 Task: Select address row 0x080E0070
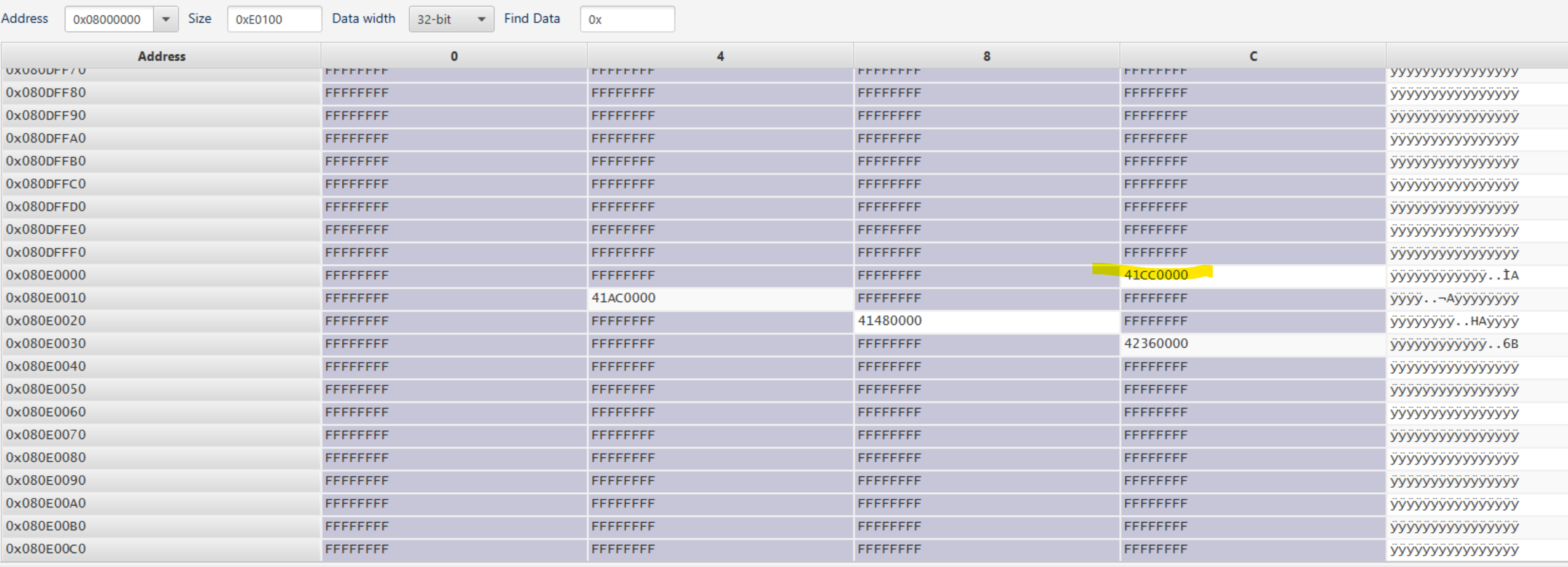(161, 435)
